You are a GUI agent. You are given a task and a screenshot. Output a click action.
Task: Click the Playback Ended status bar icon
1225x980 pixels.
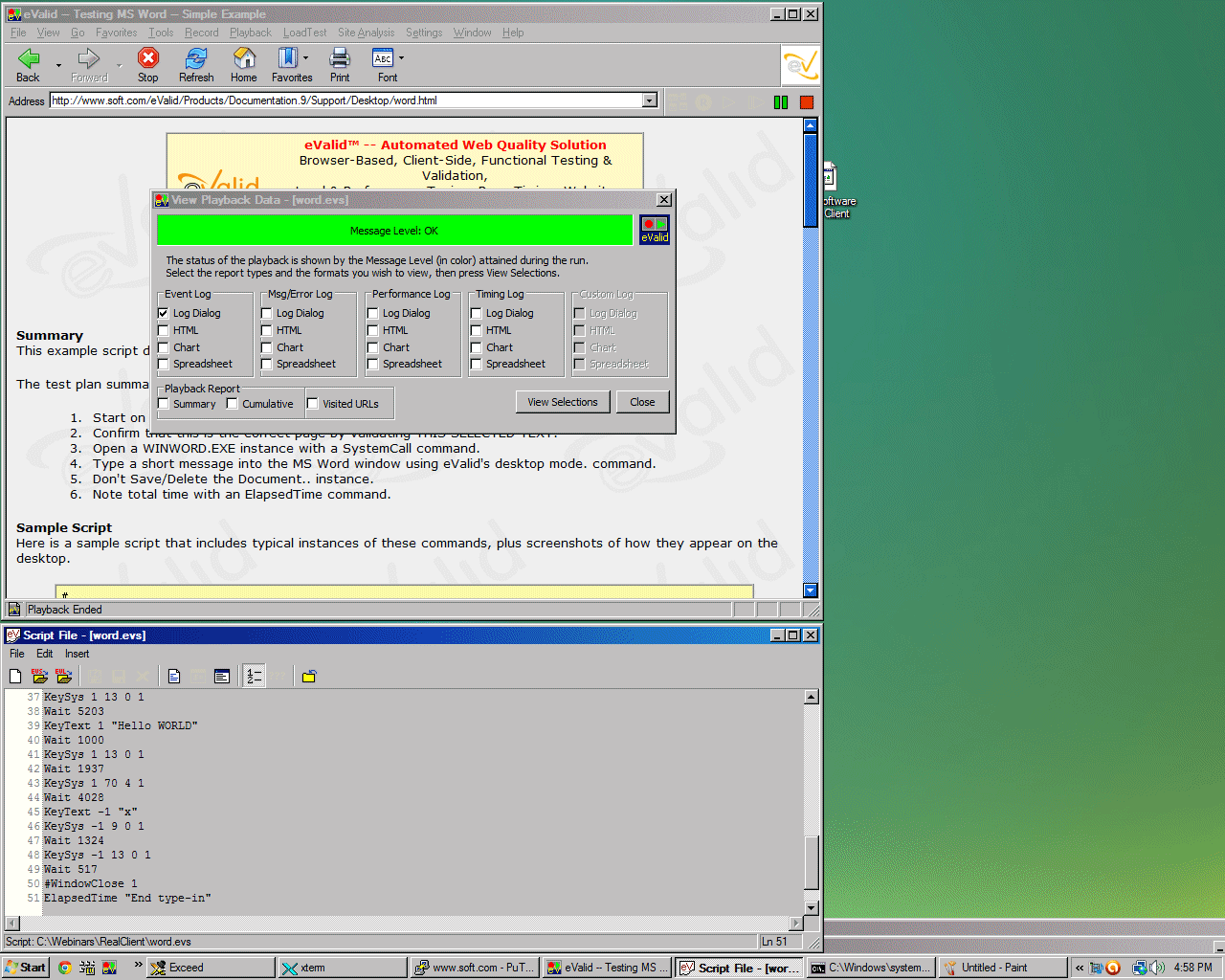pos(14,610)
